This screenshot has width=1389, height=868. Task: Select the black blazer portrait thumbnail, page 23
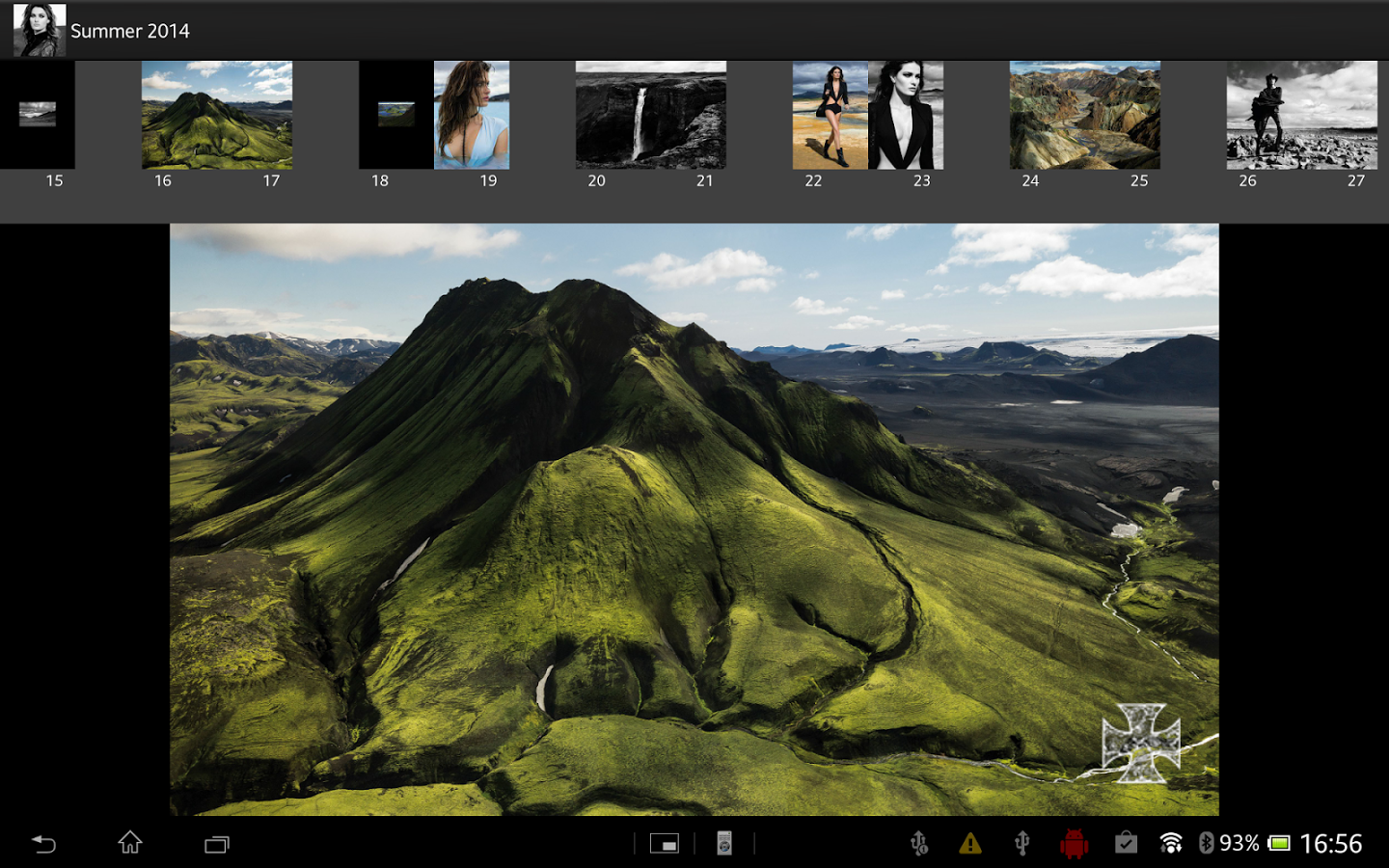click(906, 115)
